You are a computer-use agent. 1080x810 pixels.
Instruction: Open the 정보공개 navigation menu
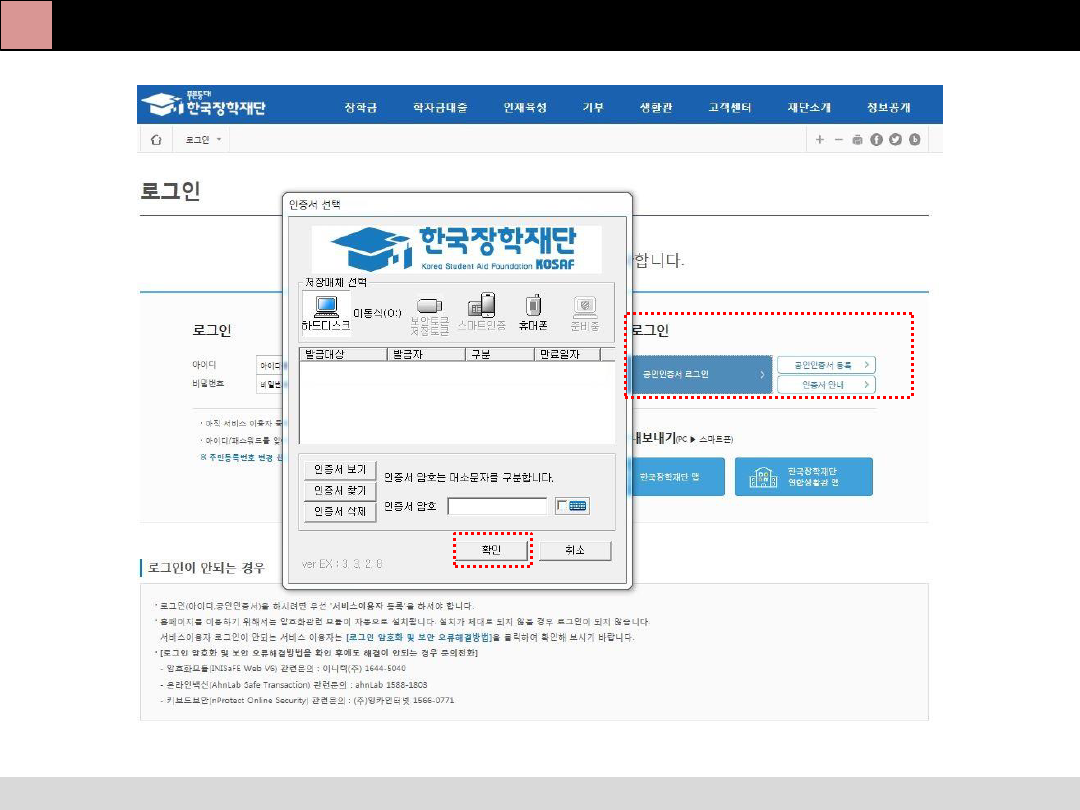click(x=889, y=107)
